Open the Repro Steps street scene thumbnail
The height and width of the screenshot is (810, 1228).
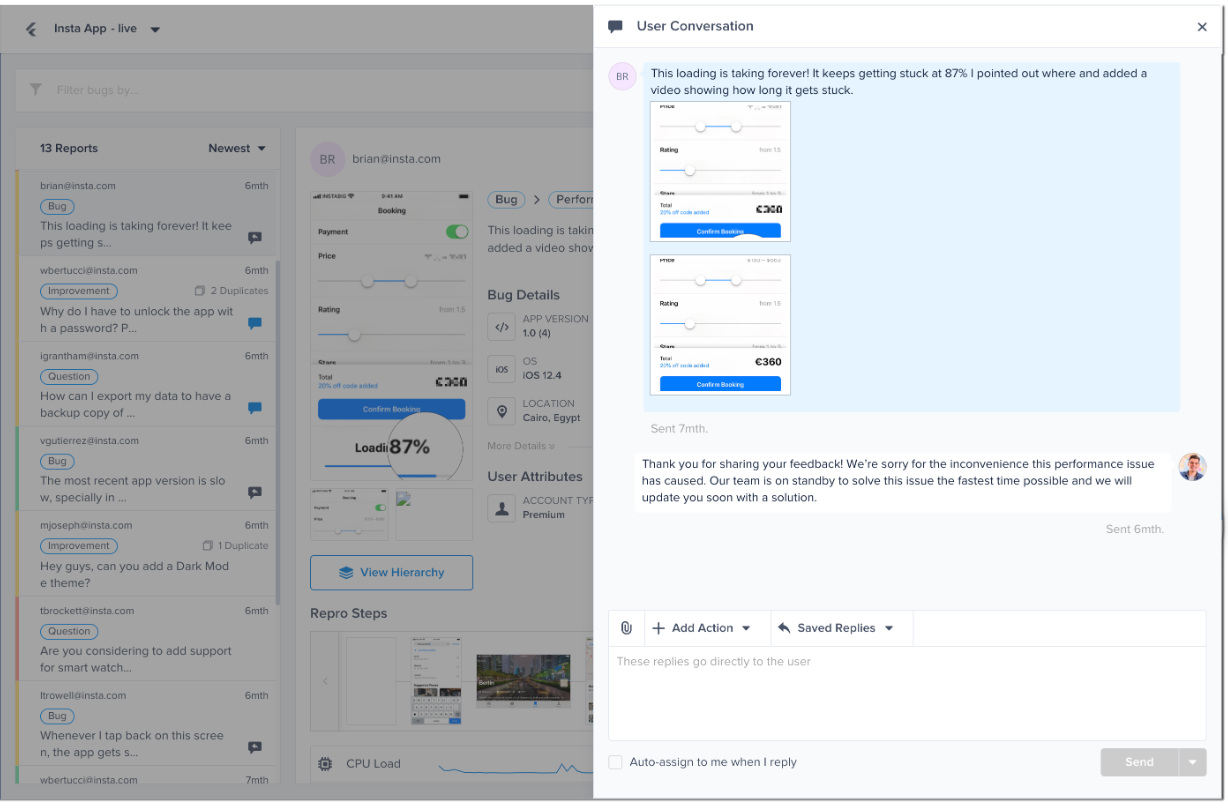click(x=523, y=682)
